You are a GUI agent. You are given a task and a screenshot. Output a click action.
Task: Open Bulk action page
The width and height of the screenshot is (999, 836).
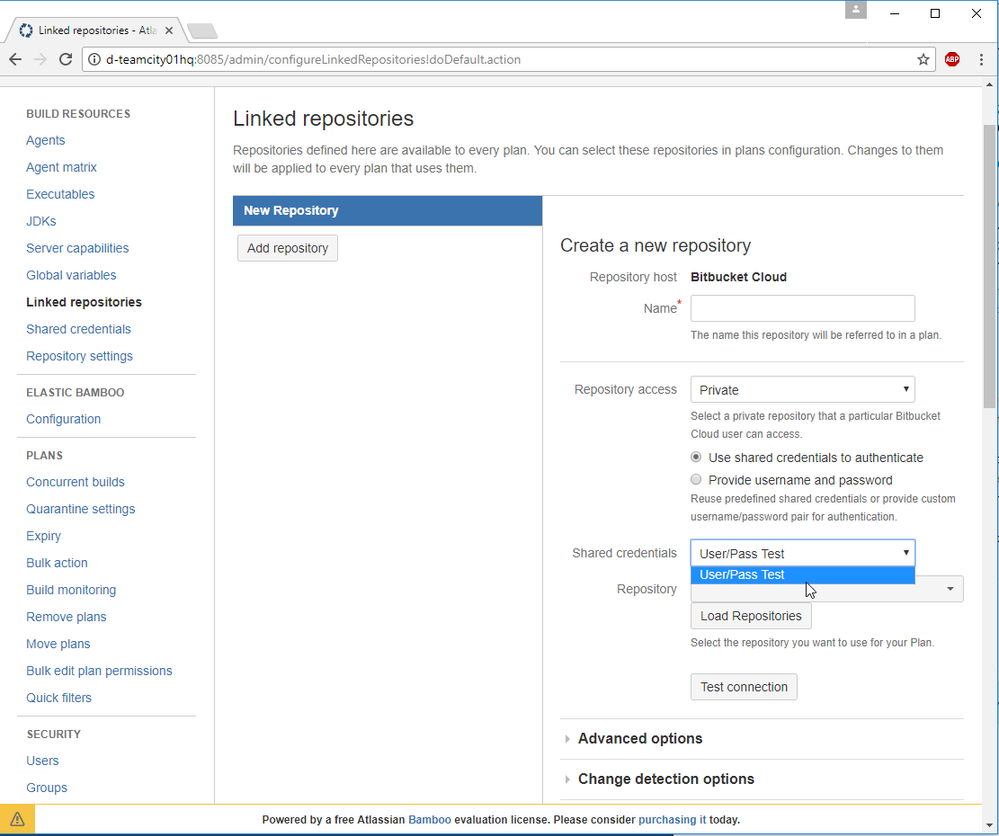pyautogui.click(x=57, y=563)
